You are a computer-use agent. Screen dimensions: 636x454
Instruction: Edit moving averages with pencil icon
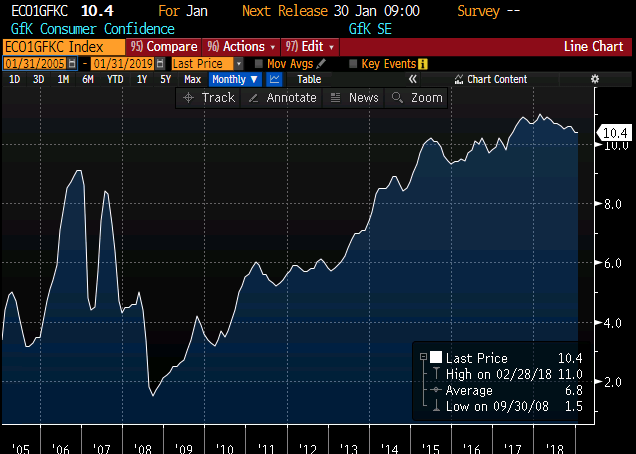point(321,64)
